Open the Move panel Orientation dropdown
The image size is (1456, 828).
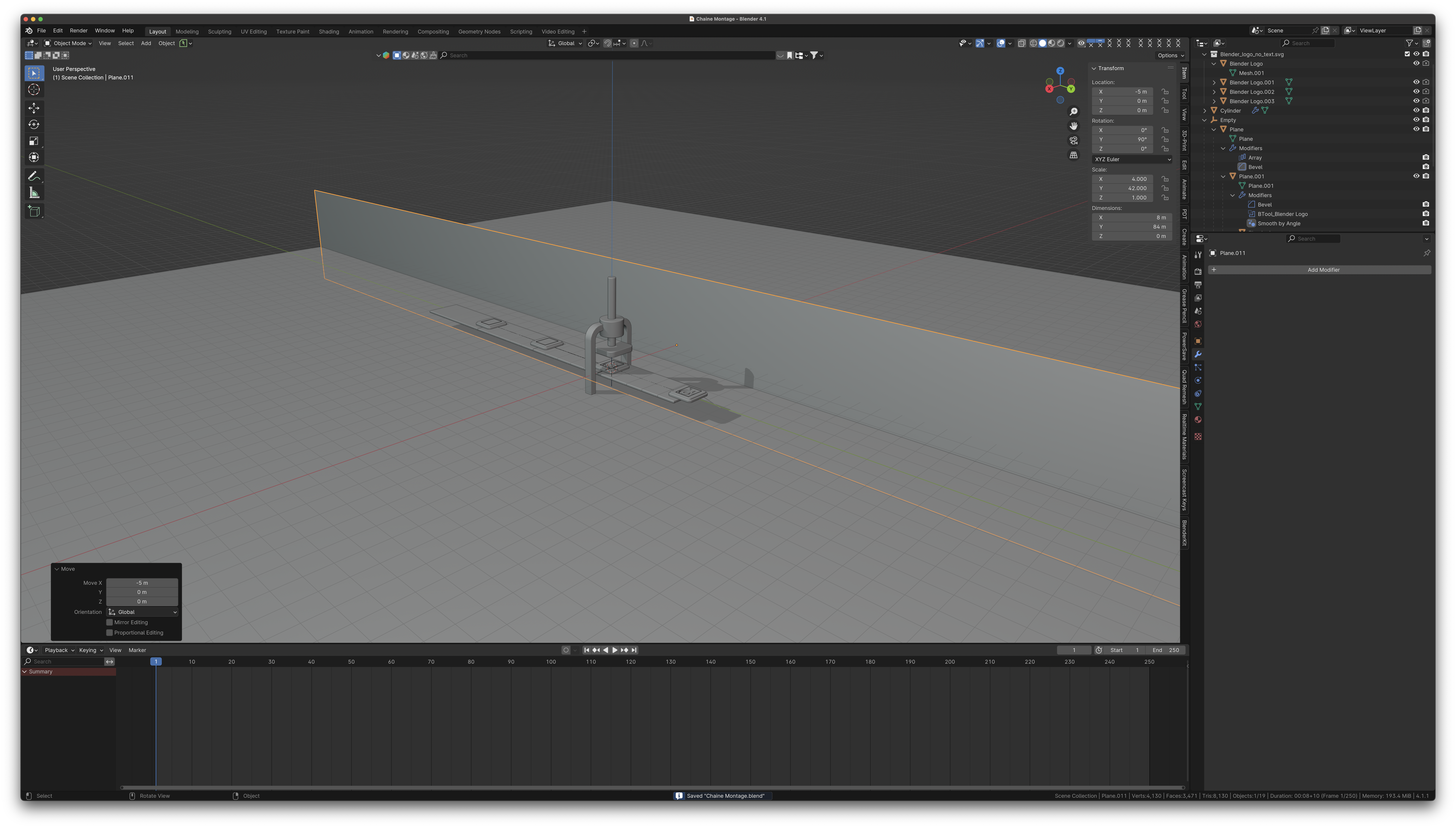point(142,612)
